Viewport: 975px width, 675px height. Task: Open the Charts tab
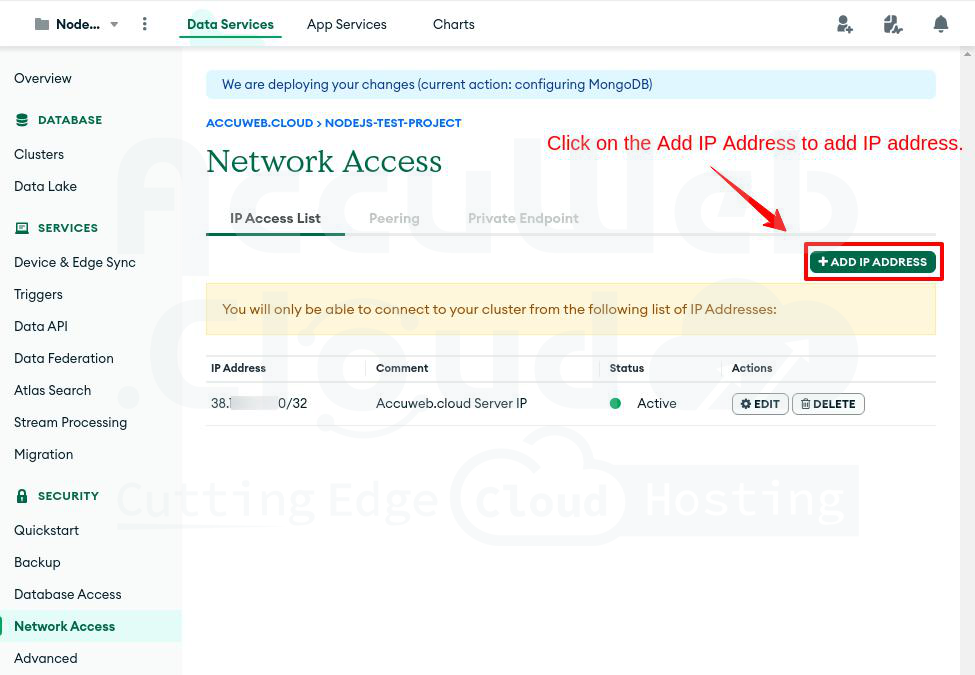[453, 24]
